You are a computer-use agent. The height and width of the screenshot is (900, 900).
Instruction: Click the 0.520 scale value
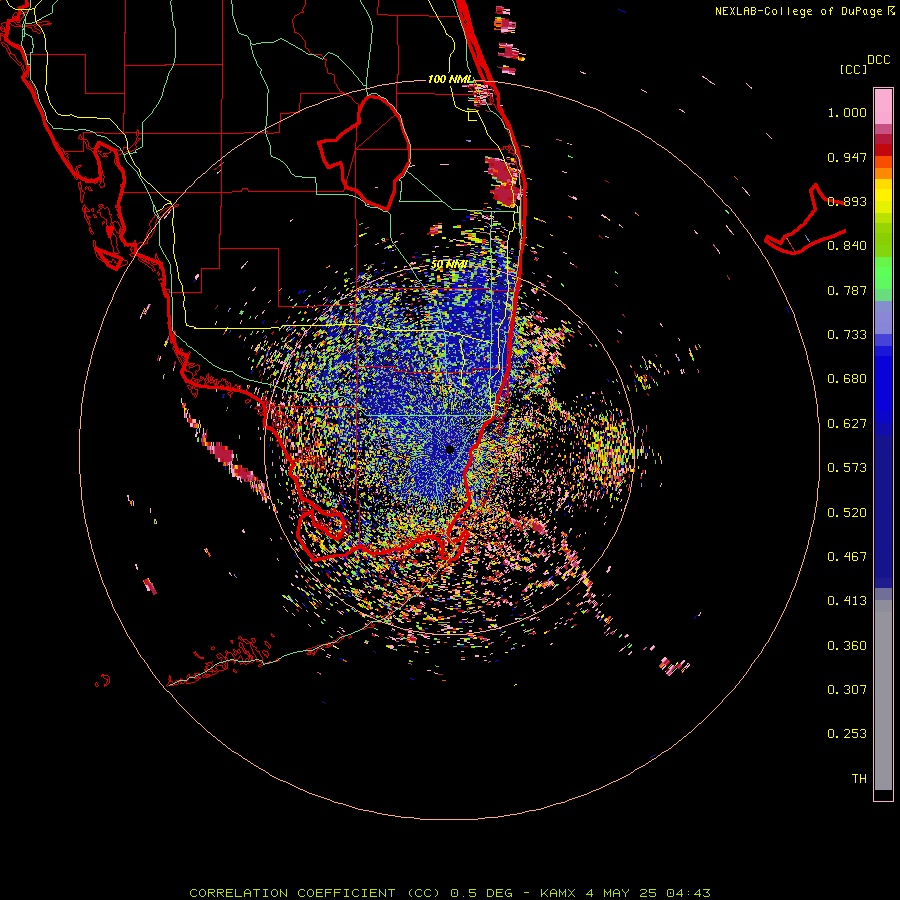point(847,513)
